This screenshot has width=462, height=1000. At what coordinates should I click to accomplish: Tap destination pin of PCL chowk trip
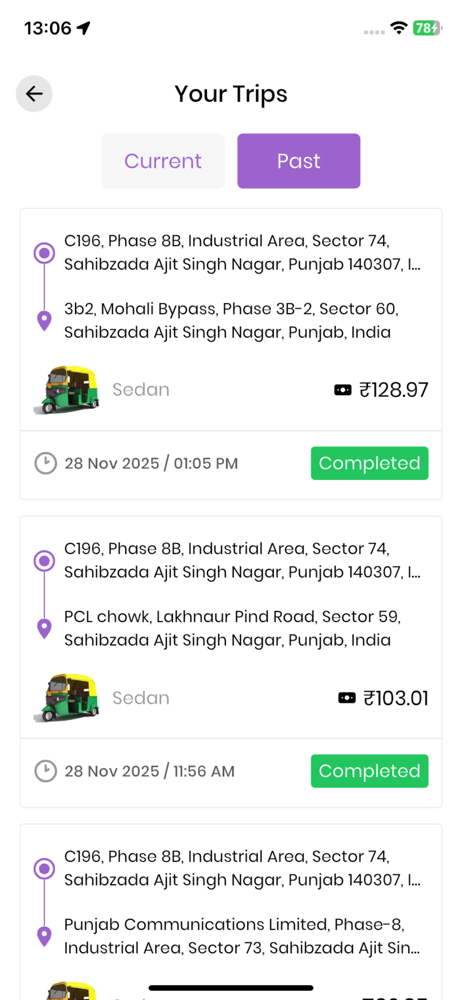pos(44,629)
